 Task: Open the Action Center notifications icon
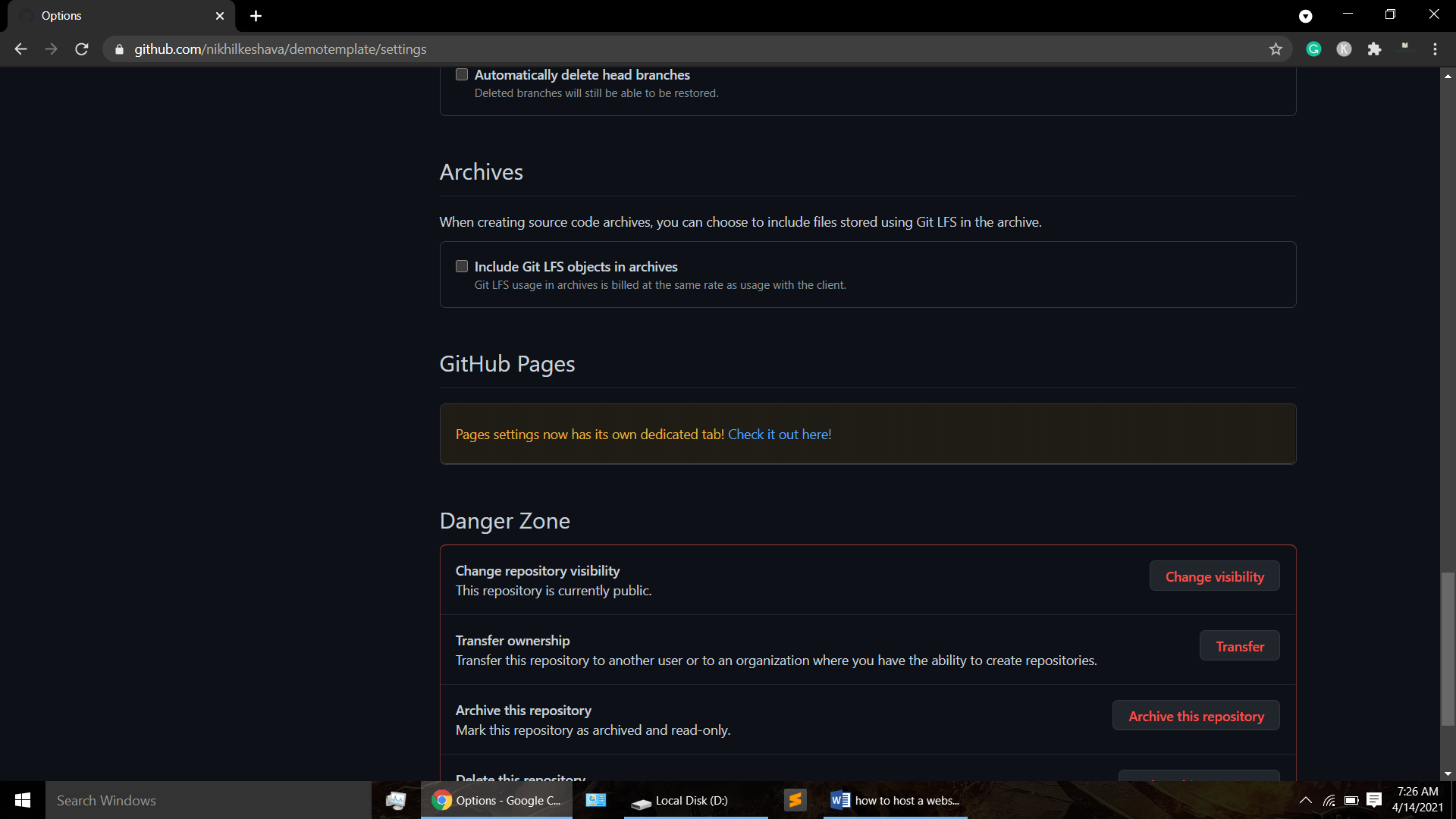[x=1374, y=800]
